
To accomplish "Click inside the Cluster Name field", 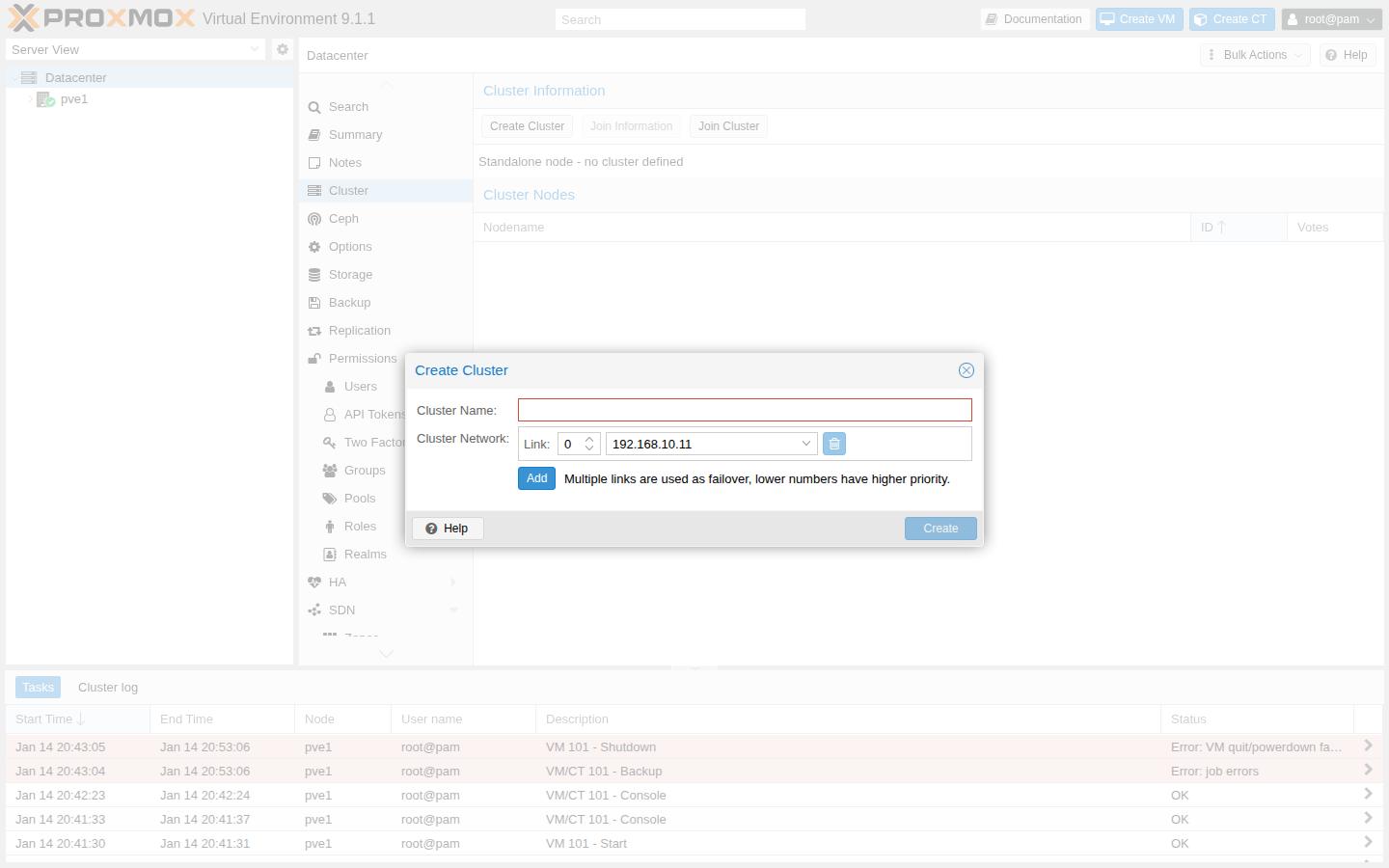I will (x=744, y=409).
